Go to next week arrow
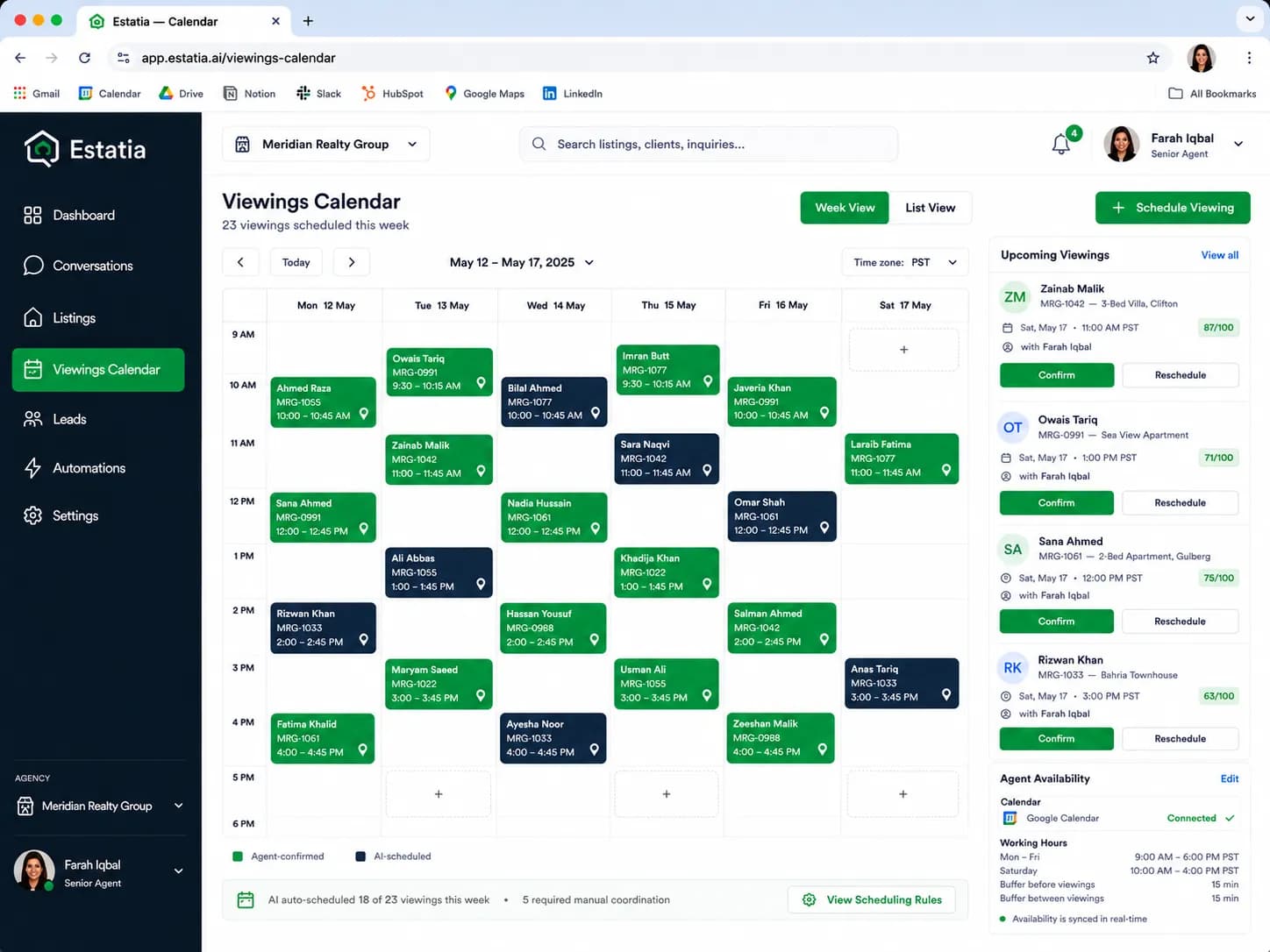 point(352,262)
